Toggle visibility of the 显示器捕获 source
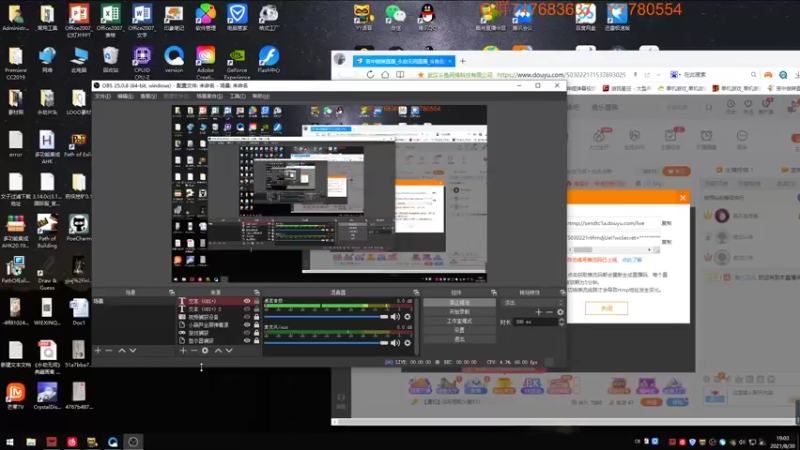Screen dimensions: 800x450 pyautogui.click(x=247, y=340)
